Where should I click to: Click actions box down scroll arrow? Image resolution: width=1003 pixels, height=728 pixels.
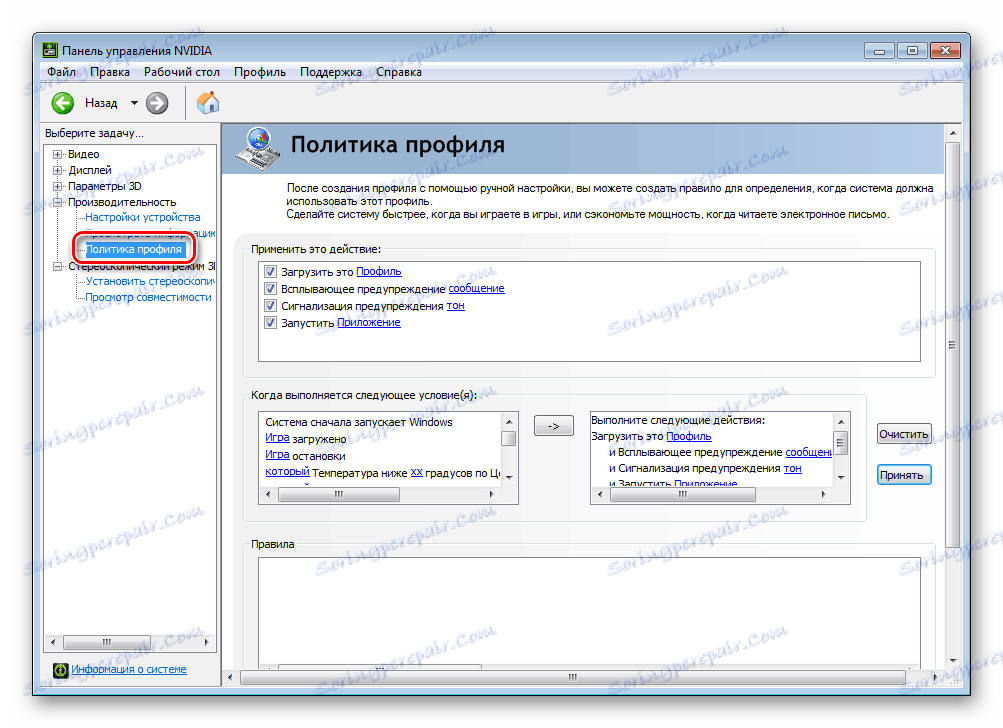point(841,477)
